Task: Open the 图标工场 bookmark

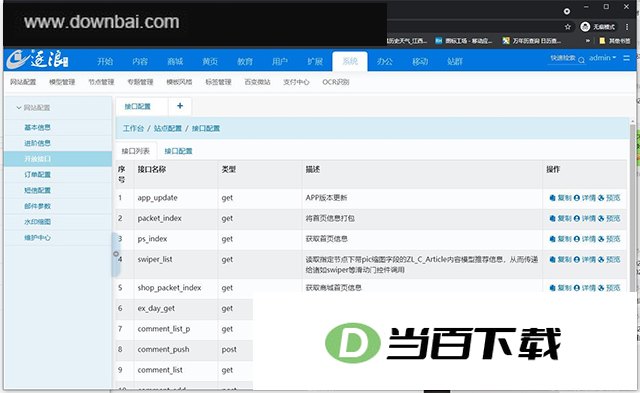Action: pos(464,41)
